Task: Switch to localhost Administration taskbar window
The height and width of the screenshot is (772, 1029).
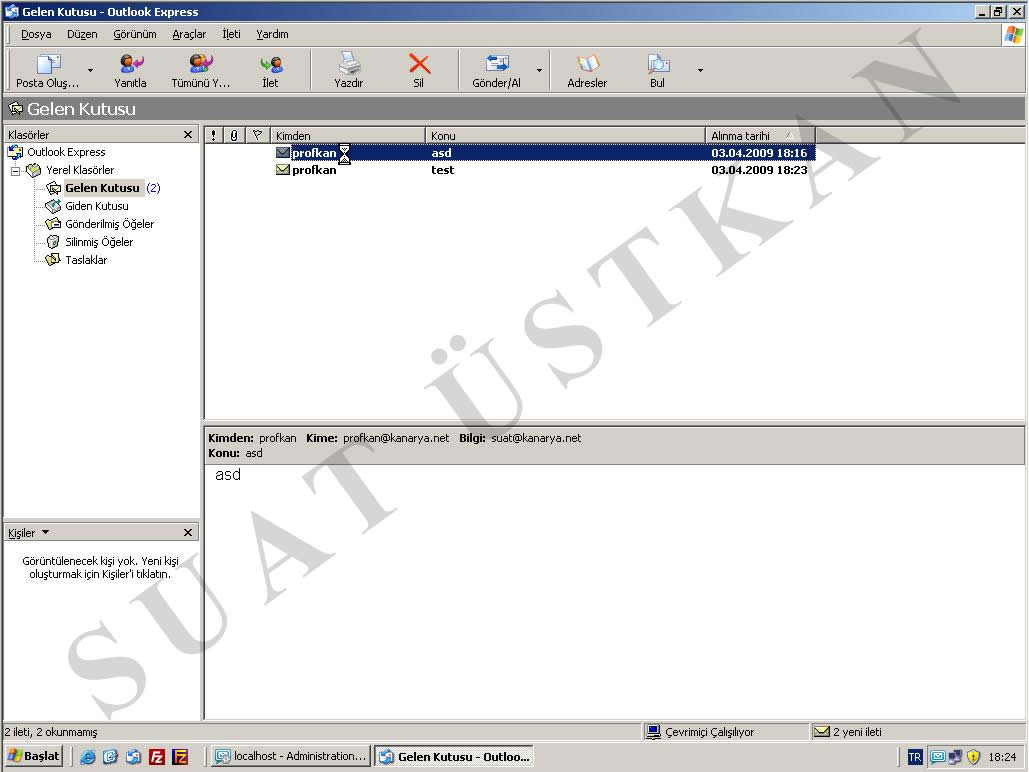Action: (291, 756)
